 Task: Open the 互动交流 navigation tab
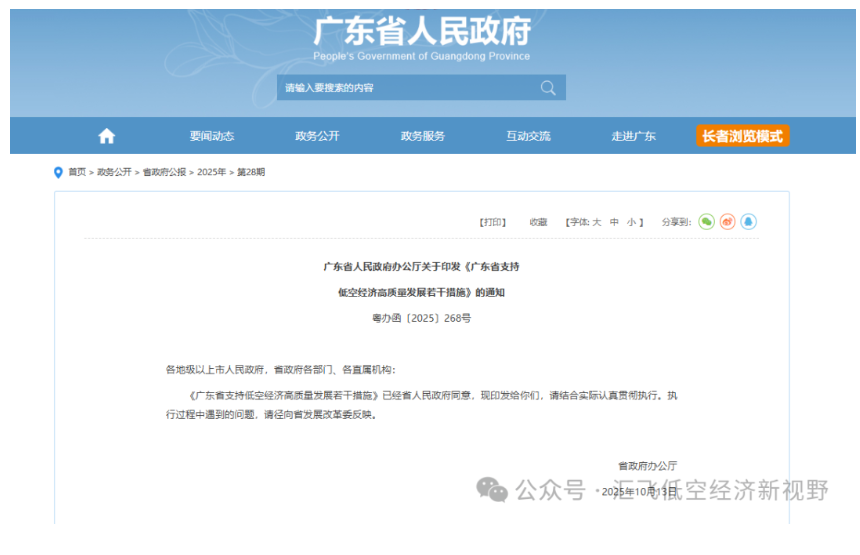click(x=528, y=136)
